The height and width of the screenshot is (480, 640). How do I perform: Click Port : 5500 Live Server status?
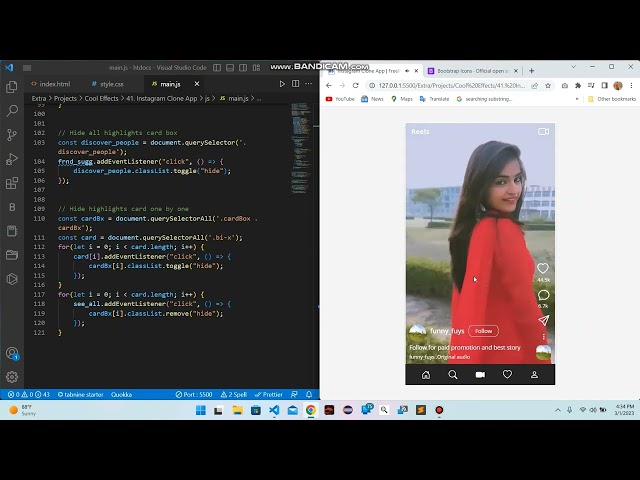pos(194,394)
